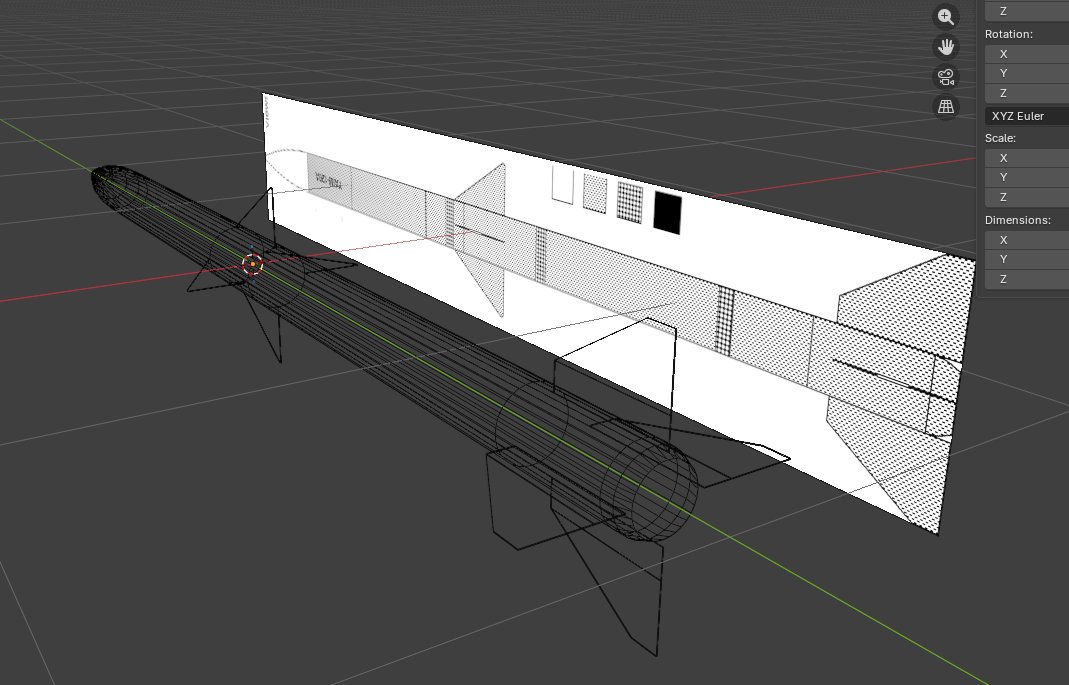This screenshot has width=1069, height=685.
Task: Open the XYZ Euler rotation mode dropdown
Action: (x=1027, y=116)
